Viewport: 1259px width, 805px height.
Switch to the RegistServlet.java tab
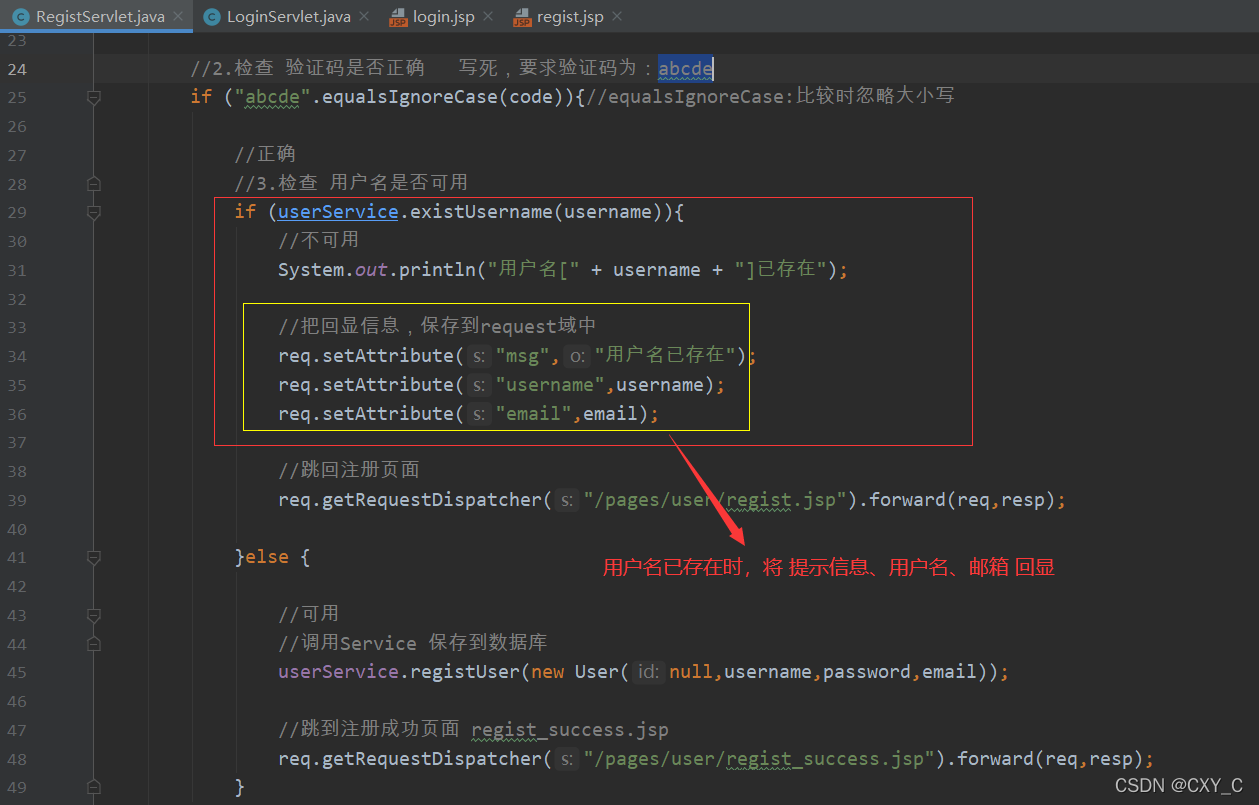point(100,17)
